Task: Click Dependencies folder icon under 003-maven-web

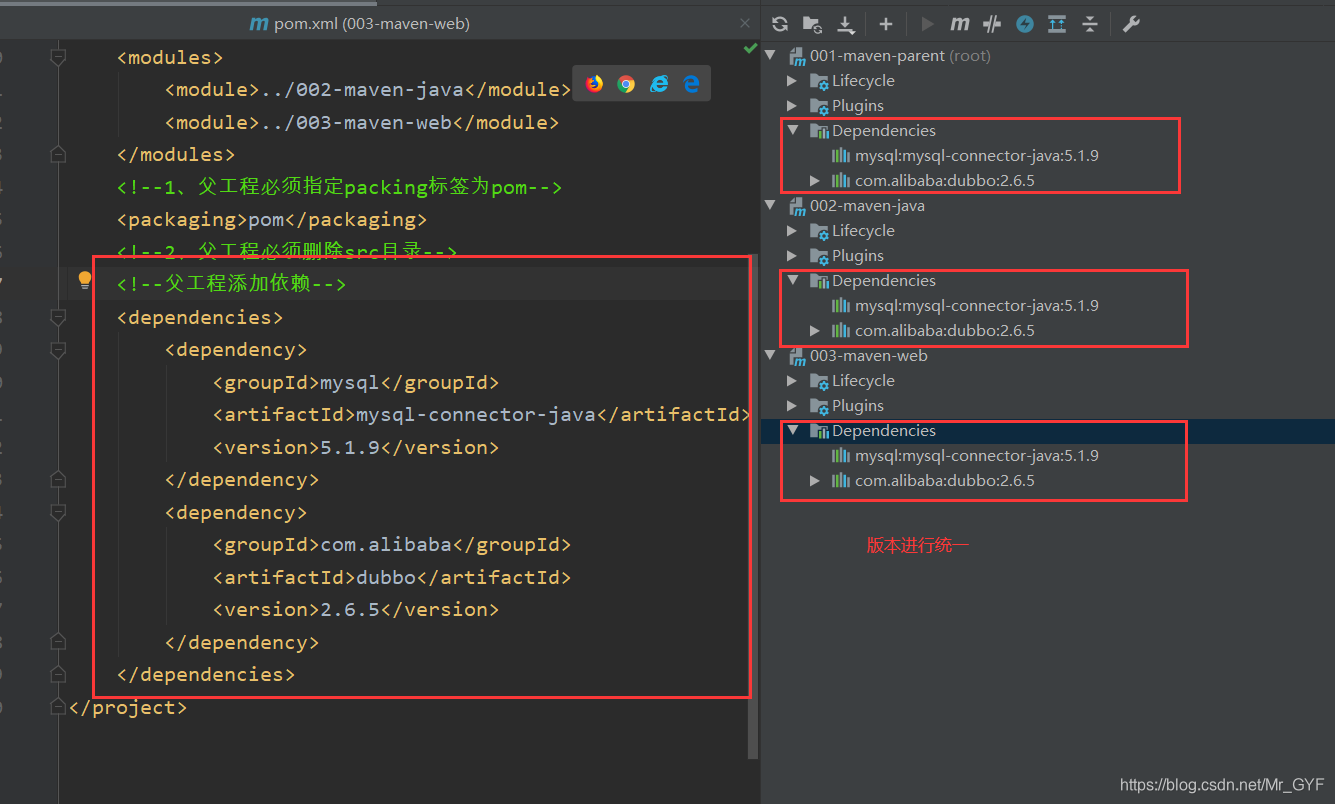Action: pyautogui.click(x=819, y=430)
